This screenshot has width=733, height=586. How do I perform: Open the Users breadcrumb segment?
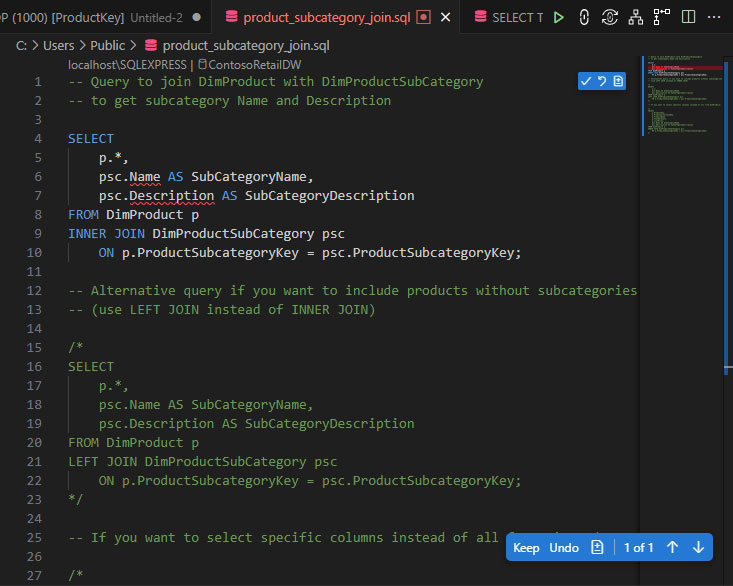pyautogui.click(x=58, y=46)
